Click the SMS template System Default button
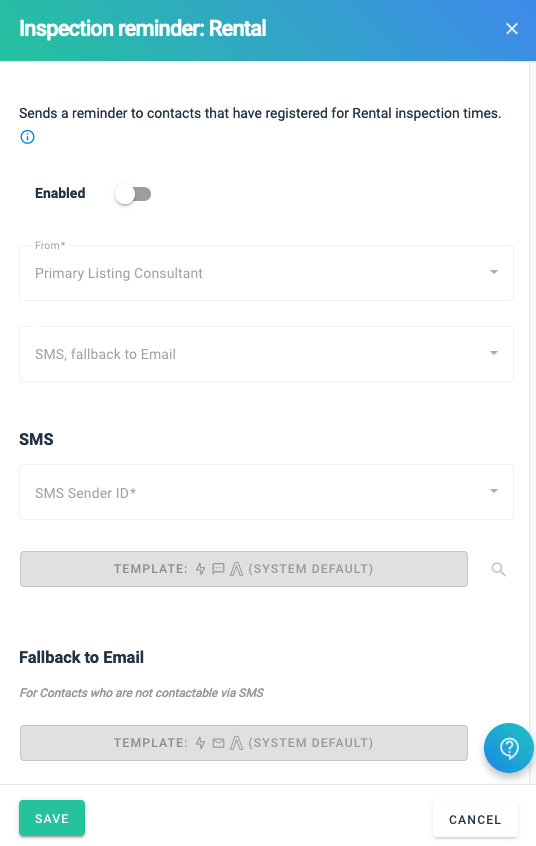 (244, 569)
